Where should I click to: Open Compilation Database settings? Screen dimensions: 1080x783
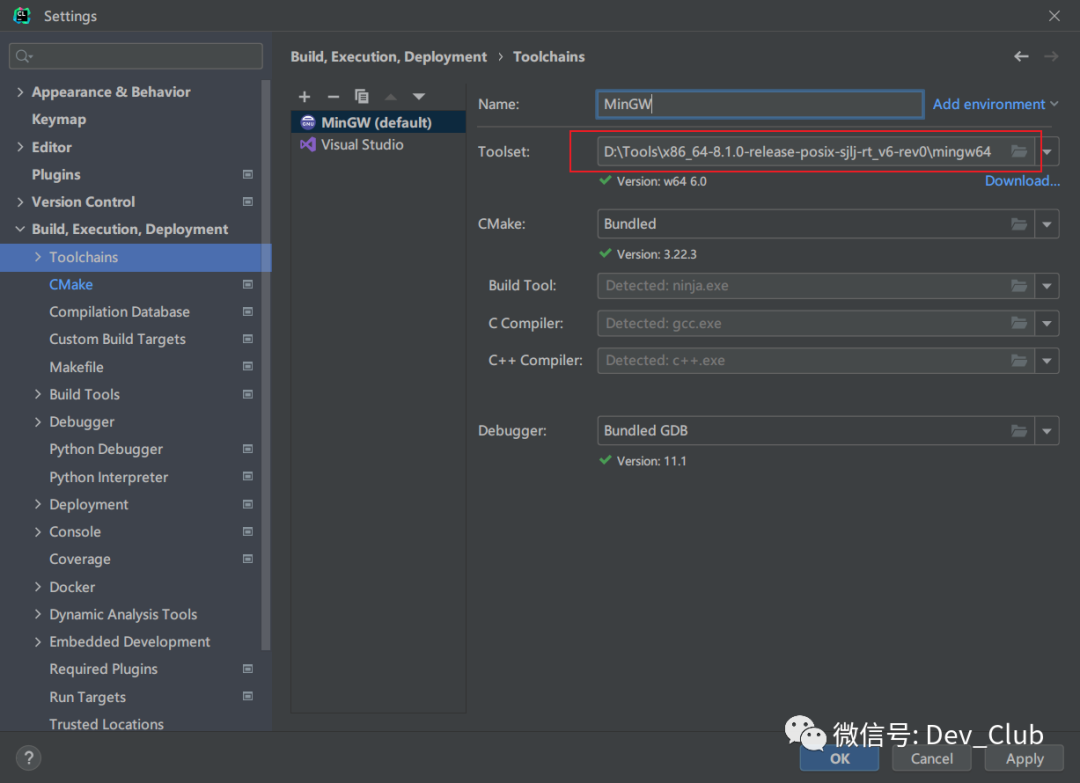pos(119,312)
